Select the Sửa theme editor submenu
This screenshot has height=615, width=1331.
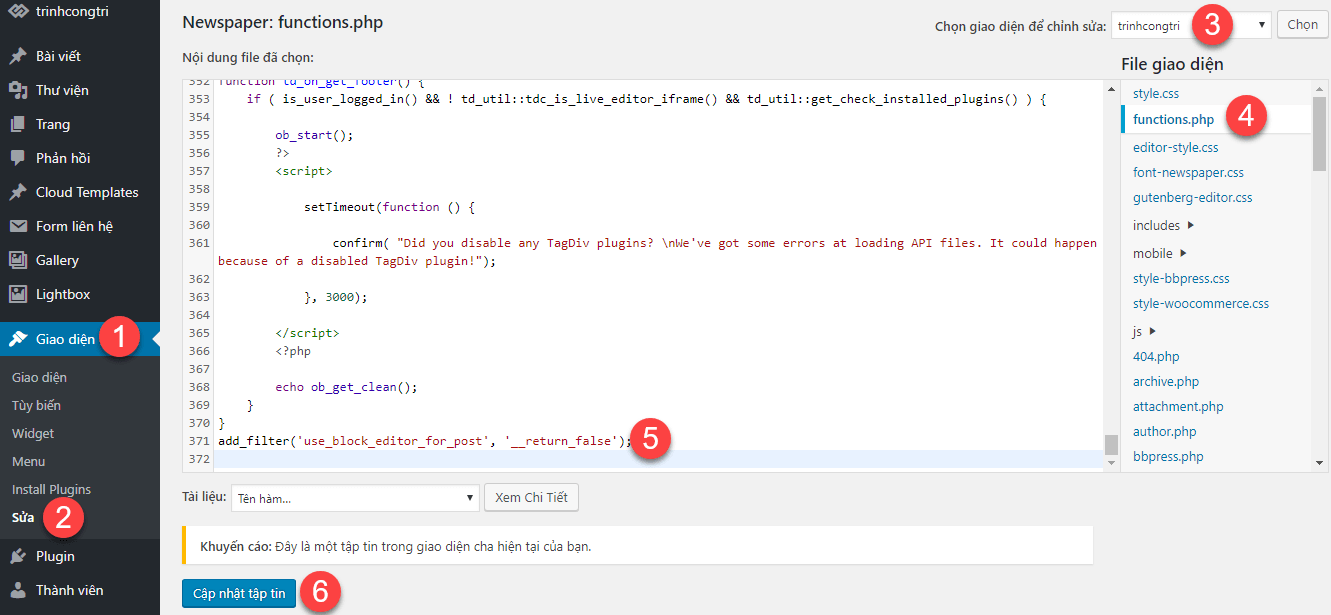[22, 517]
